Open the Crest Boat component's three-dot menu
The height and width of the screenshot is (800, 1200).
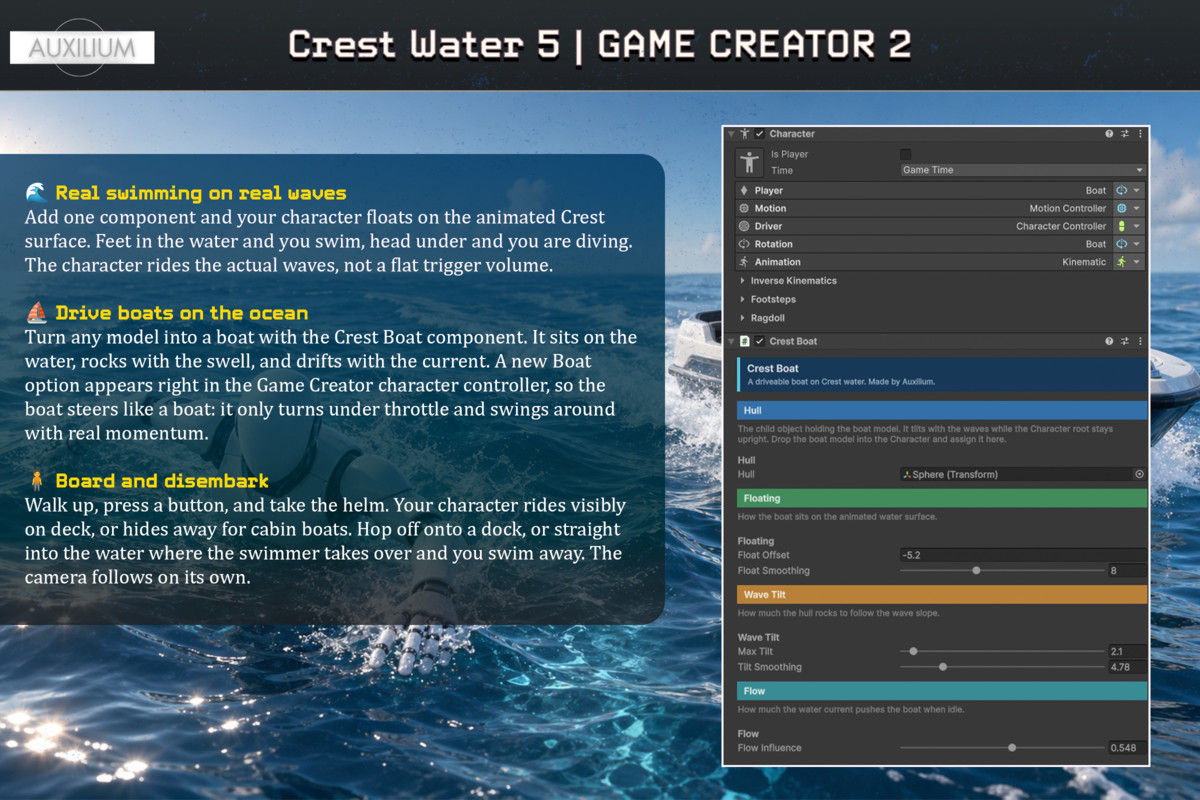tap(1140, 342)
